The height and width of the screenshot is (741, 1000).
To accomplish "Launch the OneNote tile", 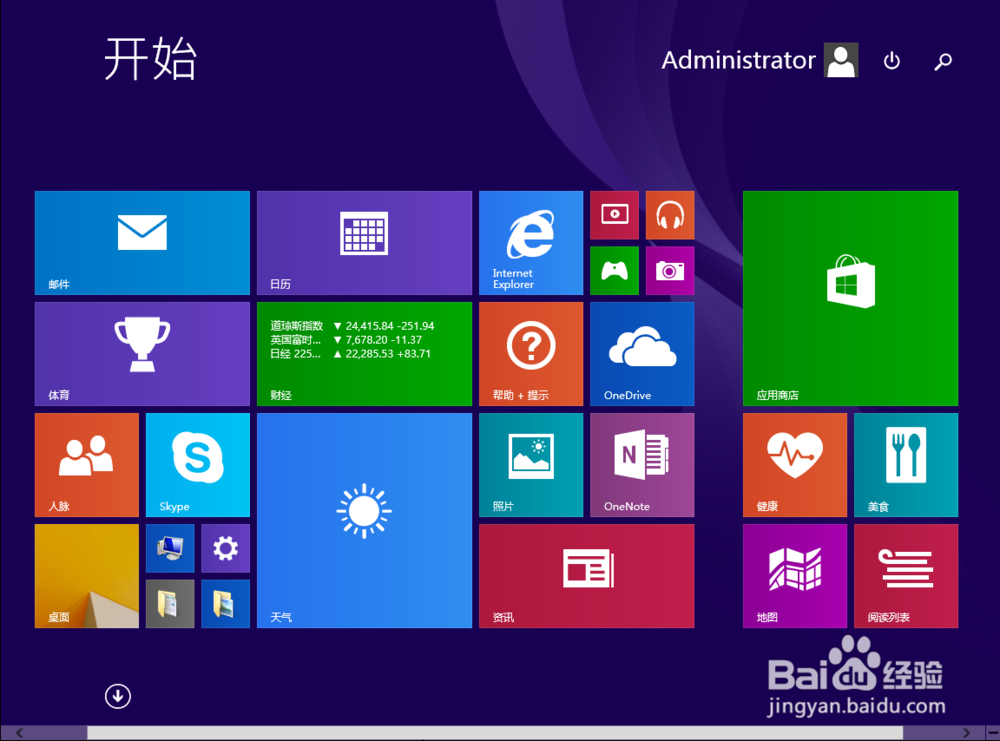I will tap(642, 465).
